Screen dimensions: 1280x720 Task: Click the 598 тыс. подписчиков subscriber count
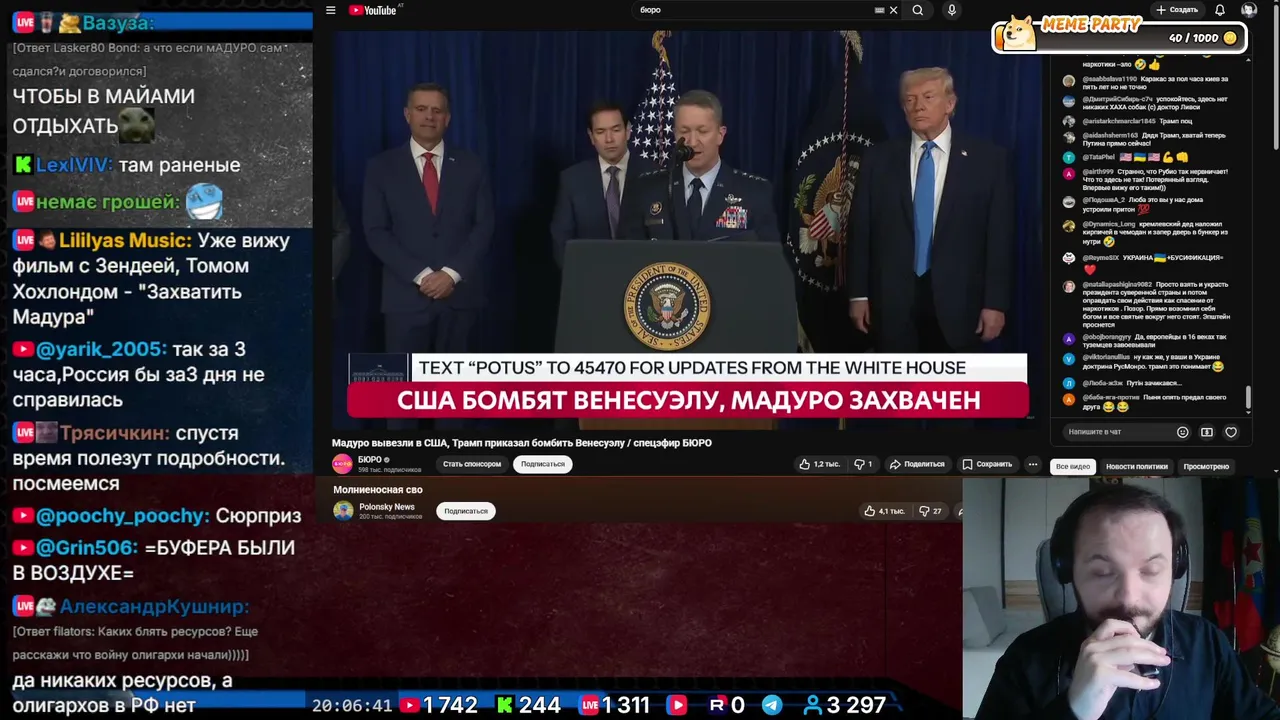pyautogui.click(x=389, y=469)
